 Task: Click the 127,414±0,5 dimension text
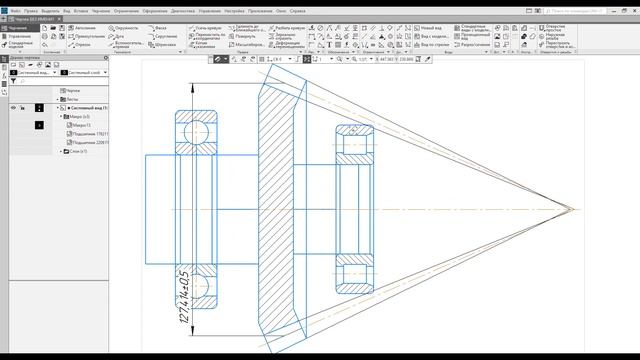[184, 297]
